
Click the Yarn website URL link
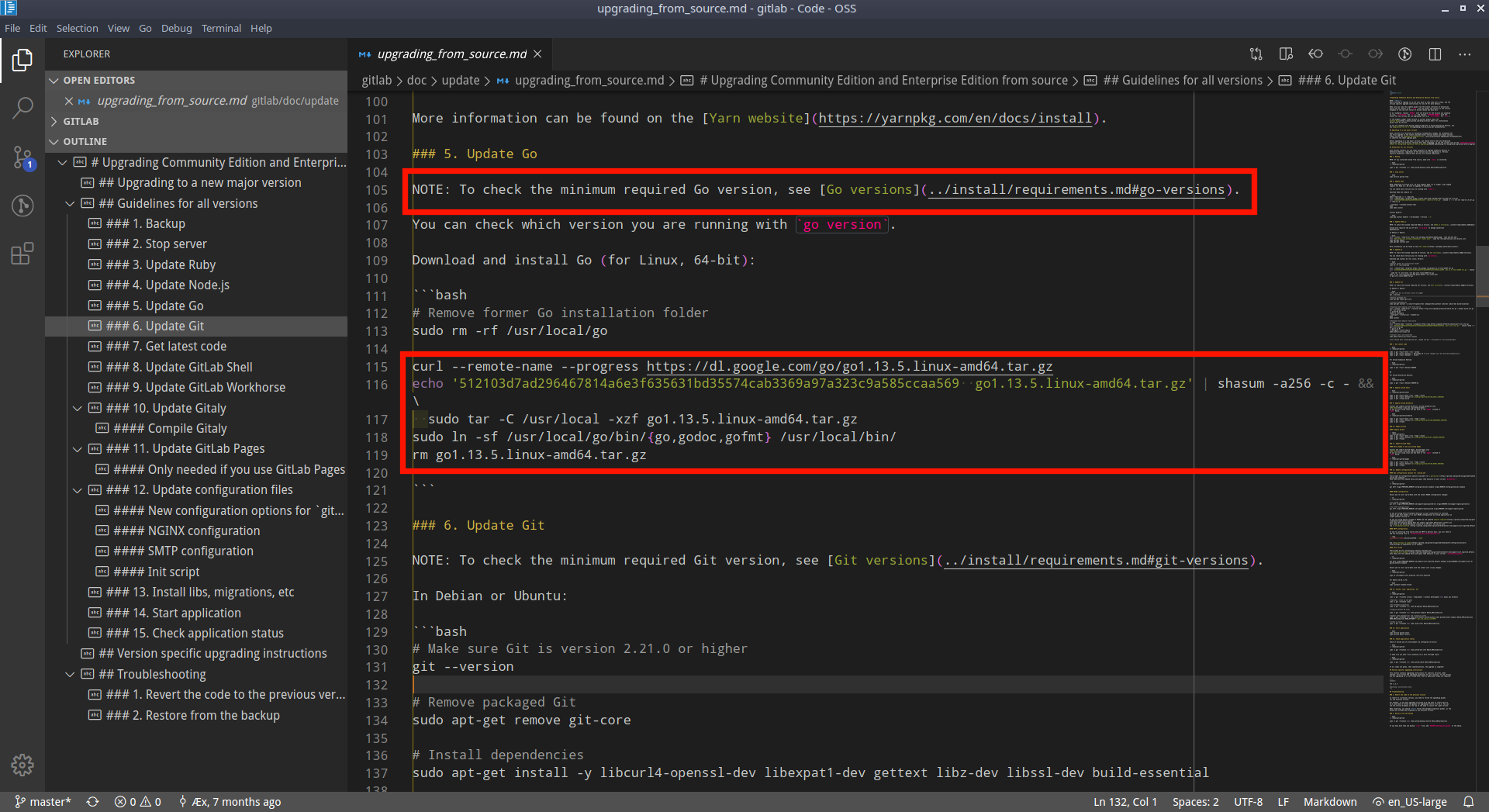pos(955,119)
